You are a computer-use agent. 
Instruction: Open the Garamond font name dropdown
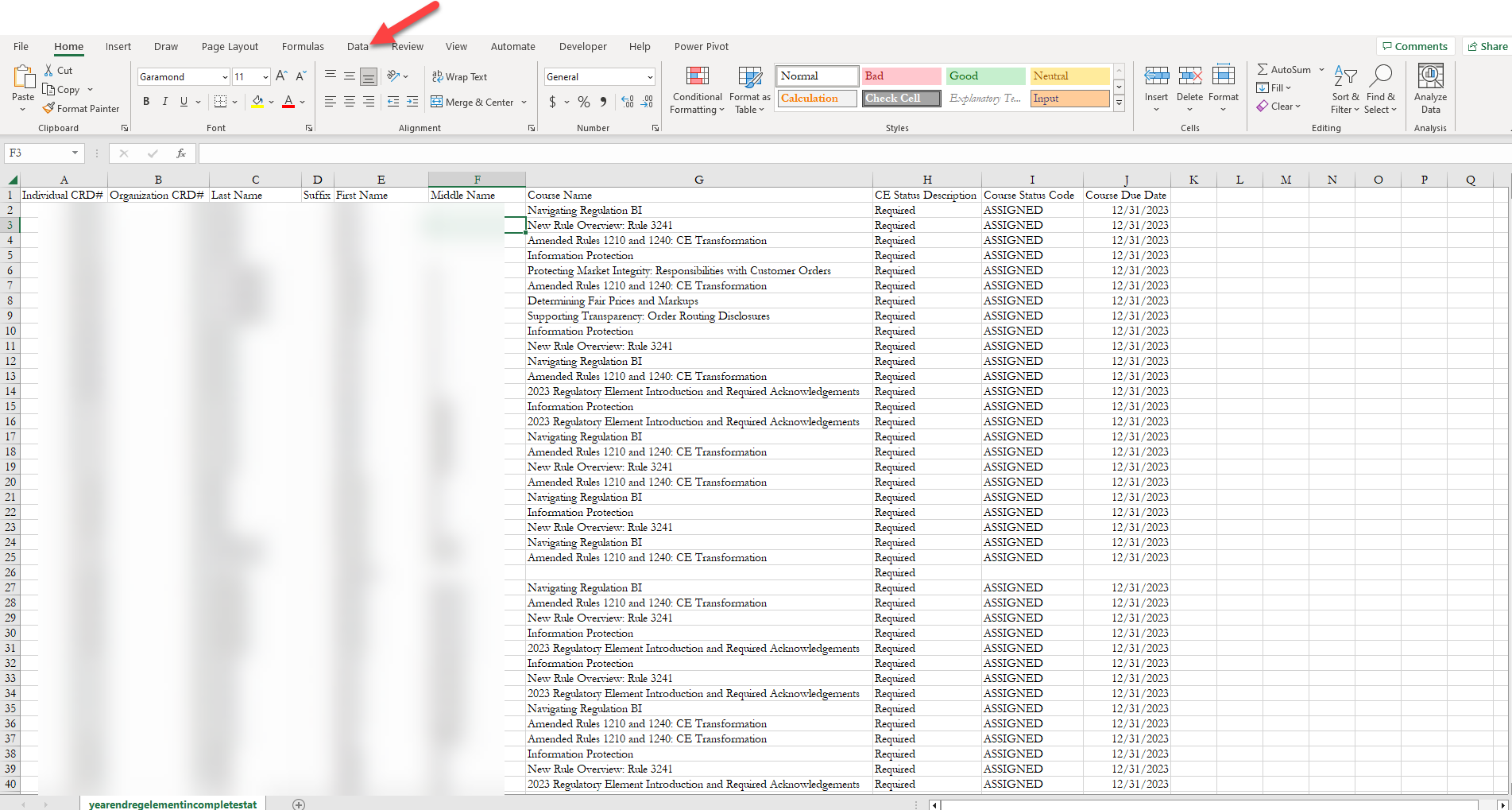225,77
